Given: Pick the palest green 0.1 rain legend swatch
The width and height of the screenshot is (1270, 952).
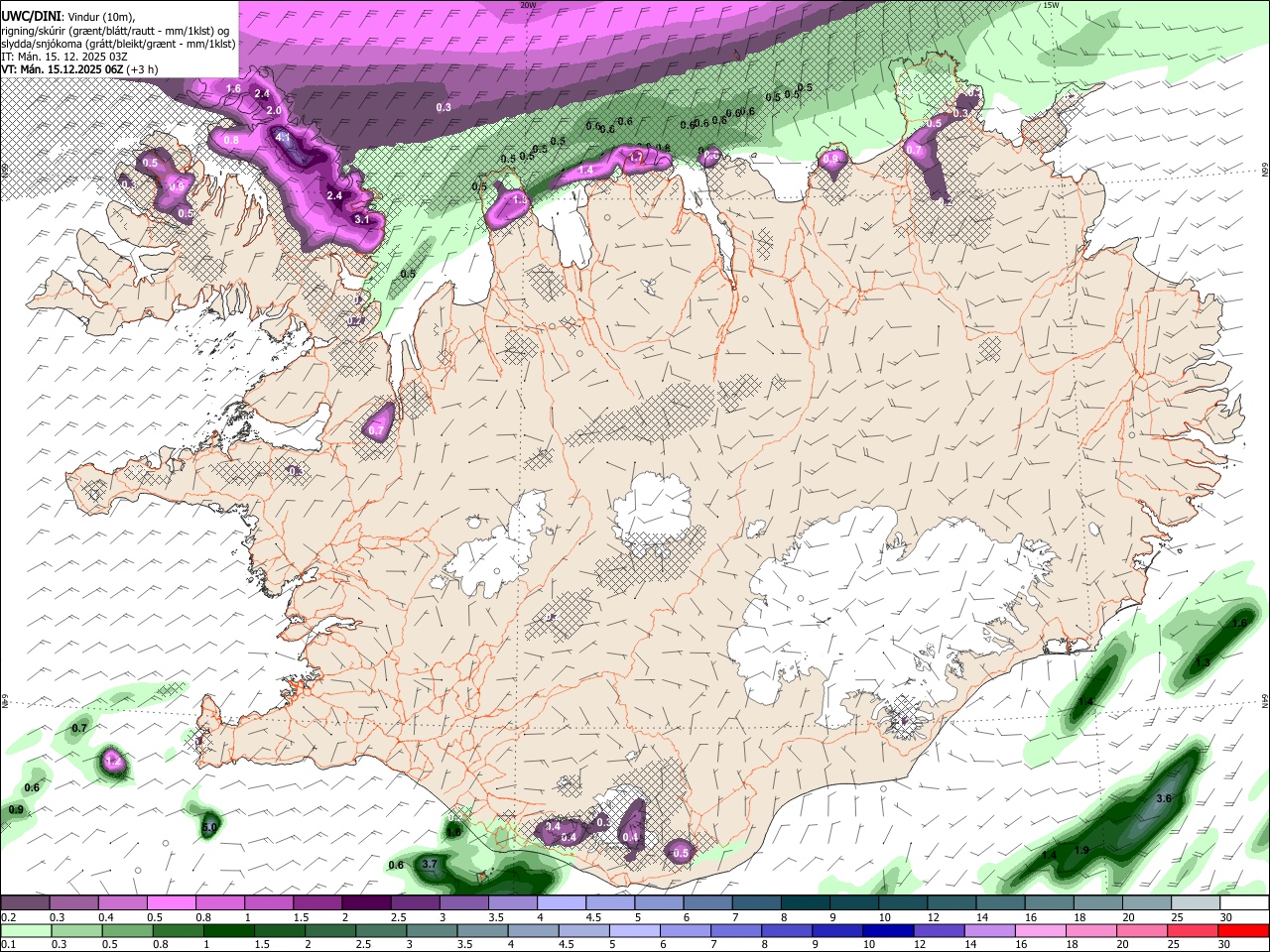Looking at the screenshot, I should pyautogui.click(x=25, y=930).
